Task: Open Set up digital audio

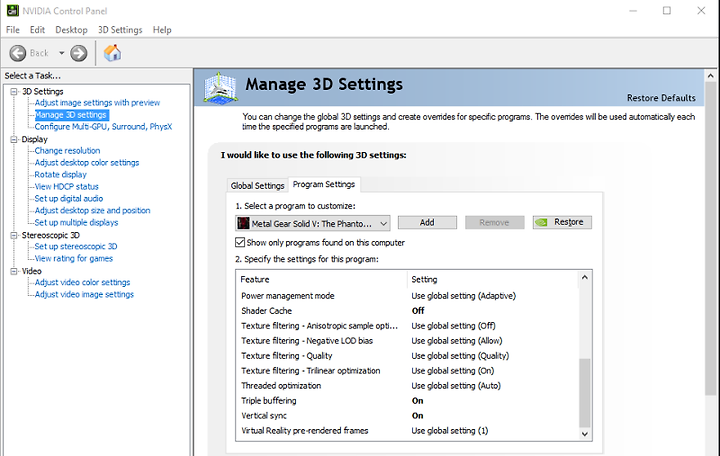Action: point(69,198)
